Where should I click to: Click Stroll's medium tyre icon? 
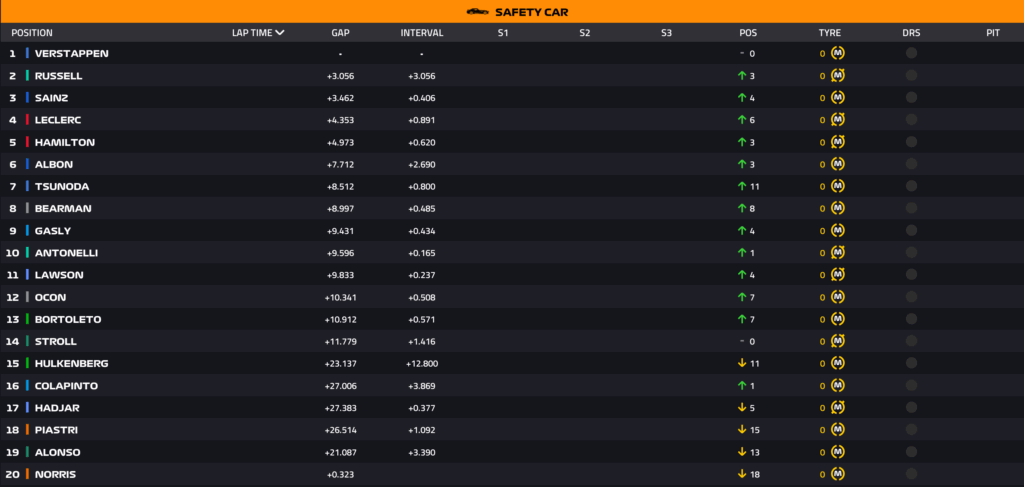point(837,342)
